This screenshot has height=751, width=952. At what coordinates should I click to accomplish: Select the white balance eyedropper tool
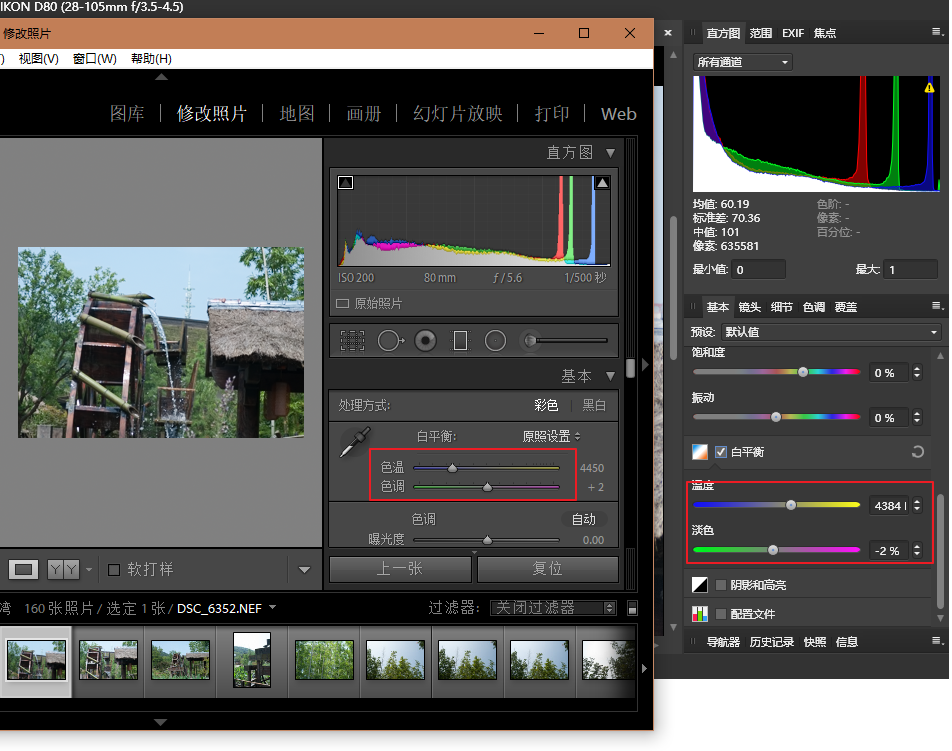pos(355,442)
